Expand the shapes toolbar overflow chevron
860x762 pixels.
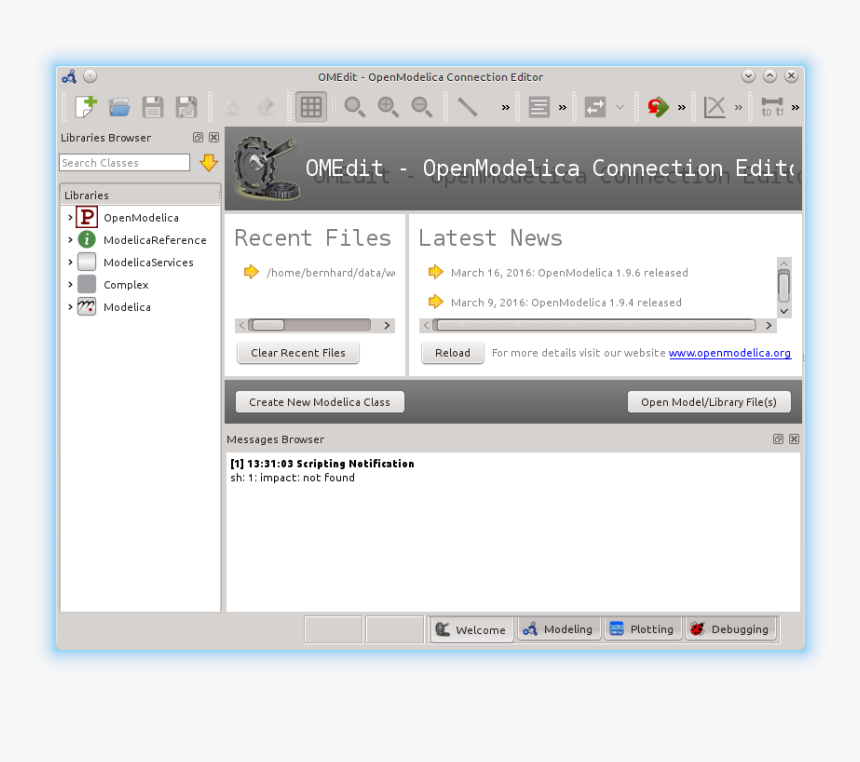point(506,108)
